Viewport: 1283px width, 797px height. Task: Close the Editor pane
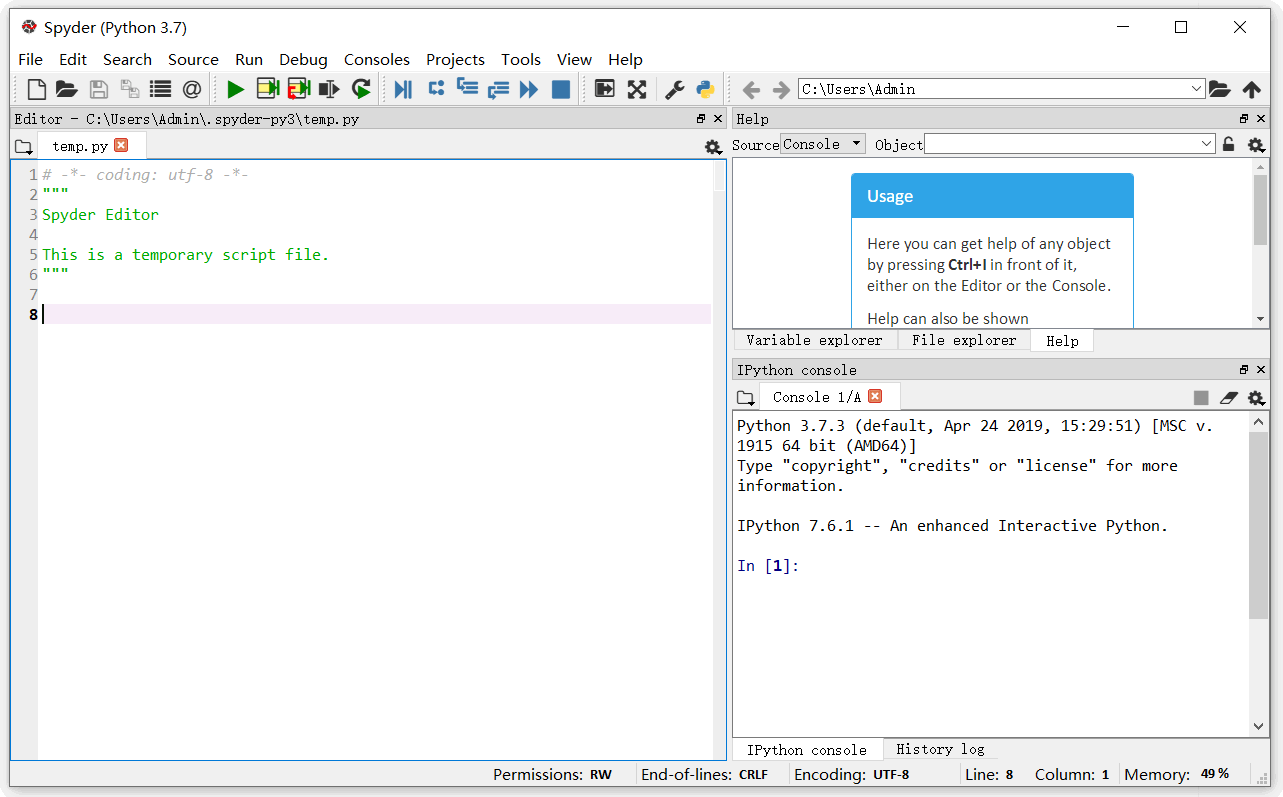click(x=717, y=118)
